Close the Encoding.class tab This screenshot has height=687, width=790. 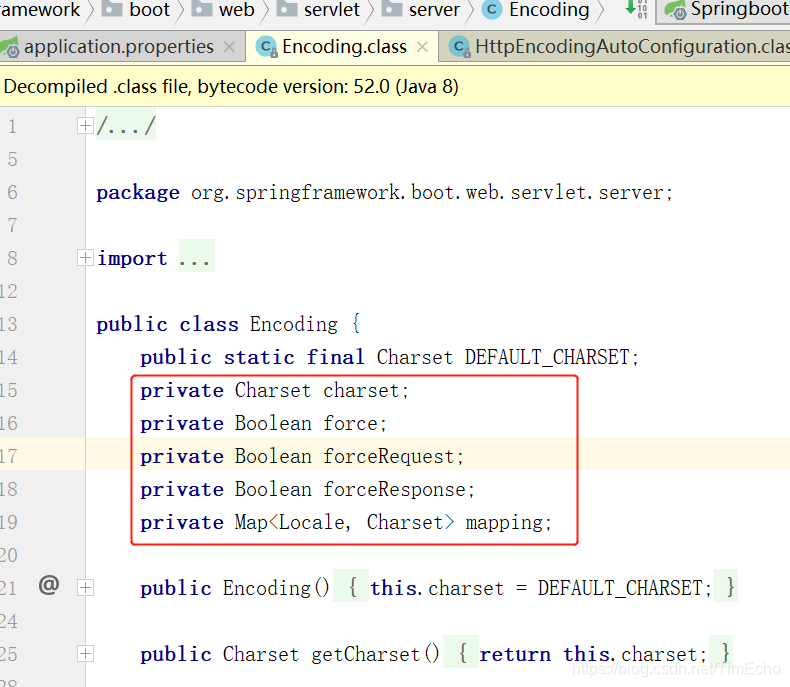[422, 47]
